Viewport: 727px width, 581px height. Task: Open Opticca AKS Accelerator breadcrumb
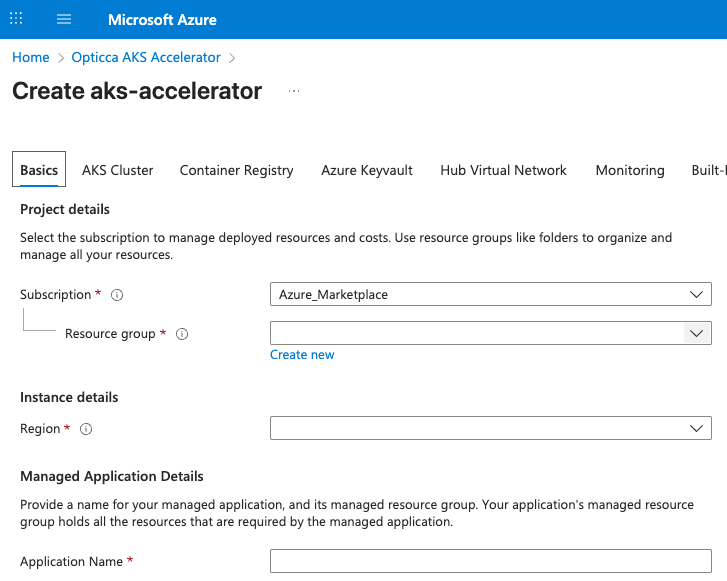tap(146, 58)
